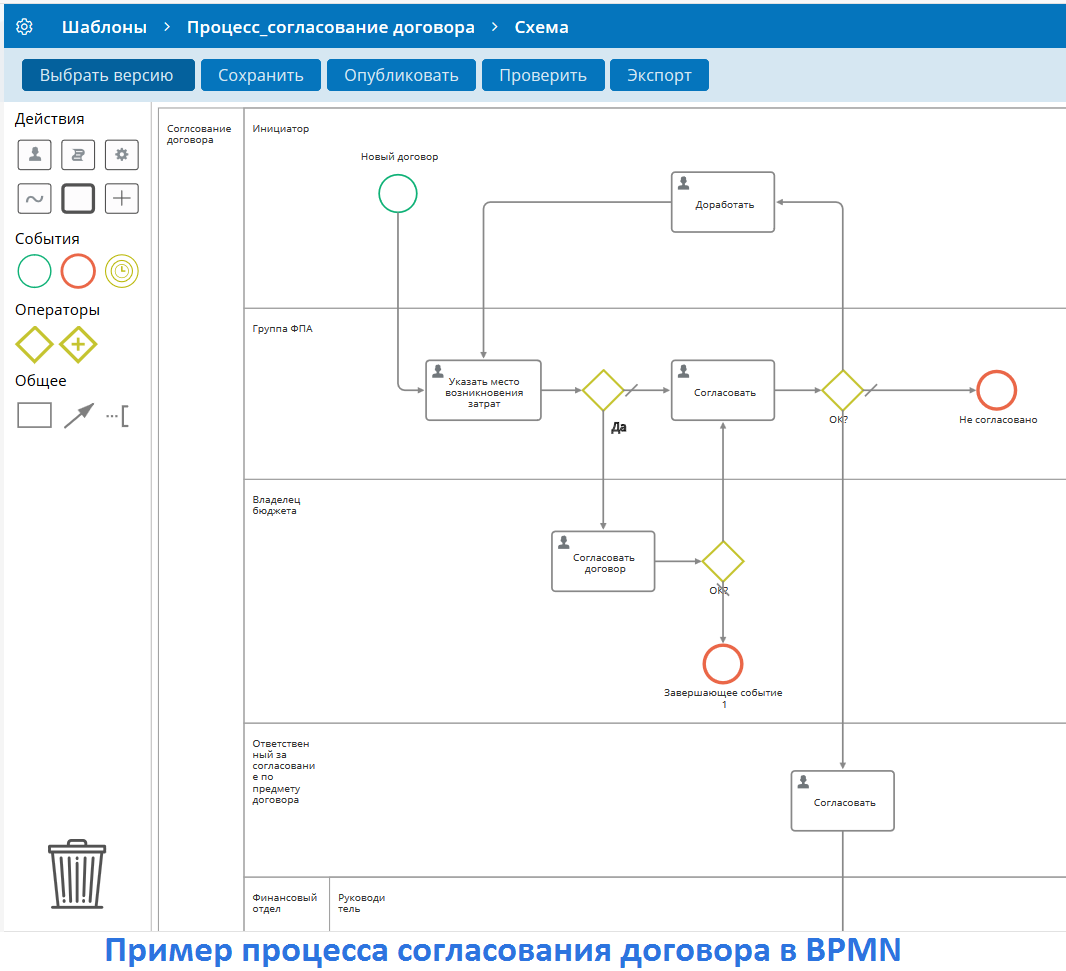Select the timer event icon under События
This screenshot has width=1066, height=971.
click(121, 271)
